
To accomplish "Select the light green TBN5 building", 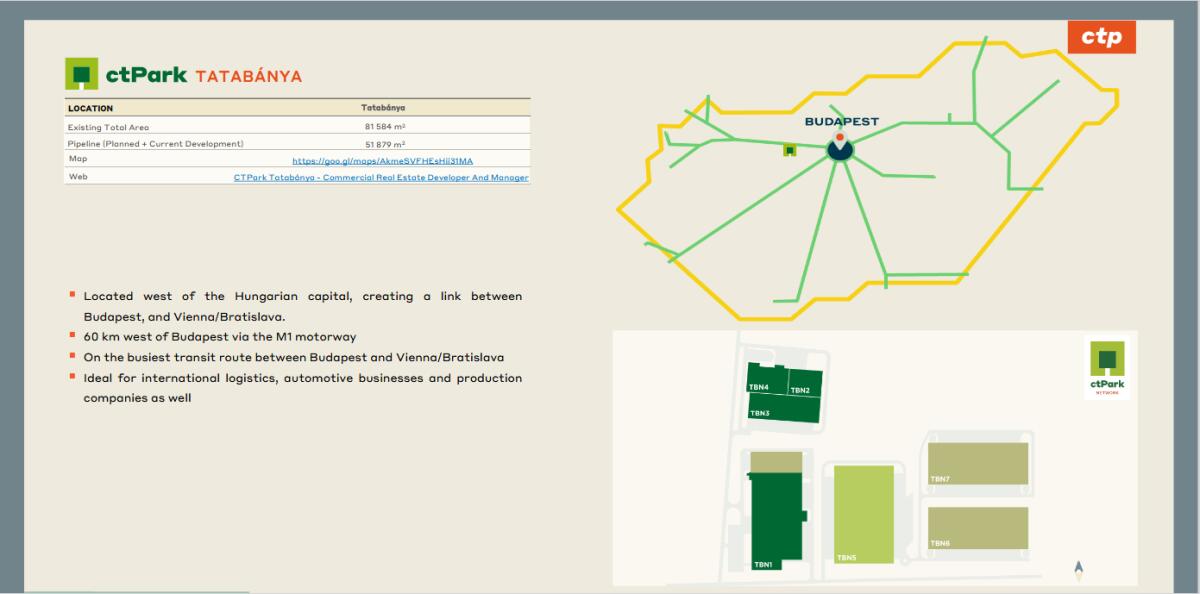I will tap(864, 512).
